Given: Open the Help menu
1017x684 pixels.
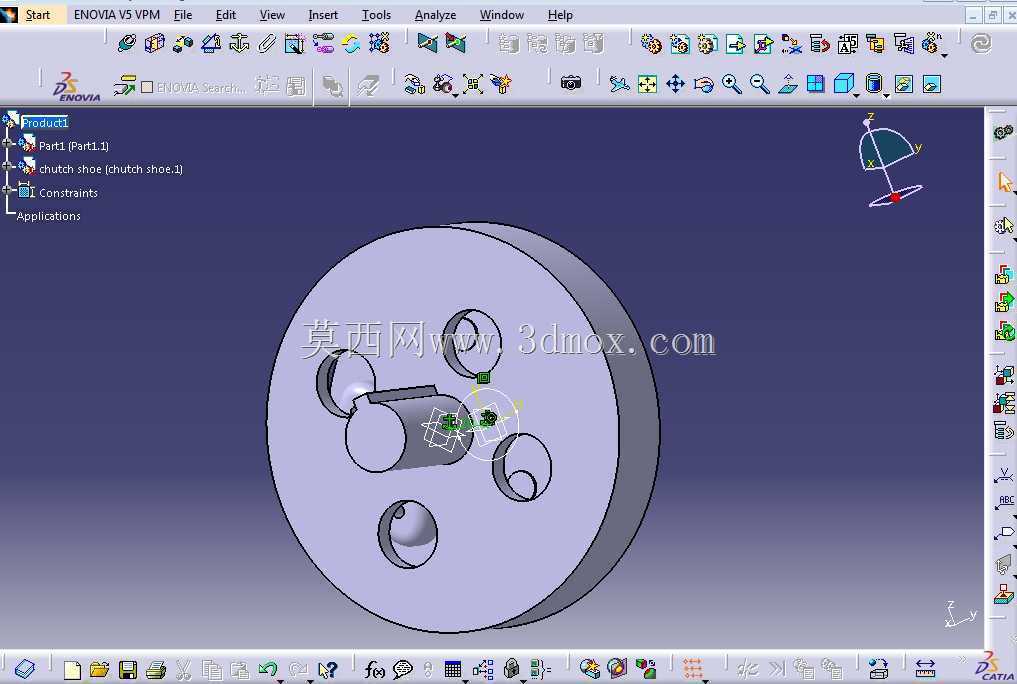Looking at the screenshot, I should coord(560,15).
